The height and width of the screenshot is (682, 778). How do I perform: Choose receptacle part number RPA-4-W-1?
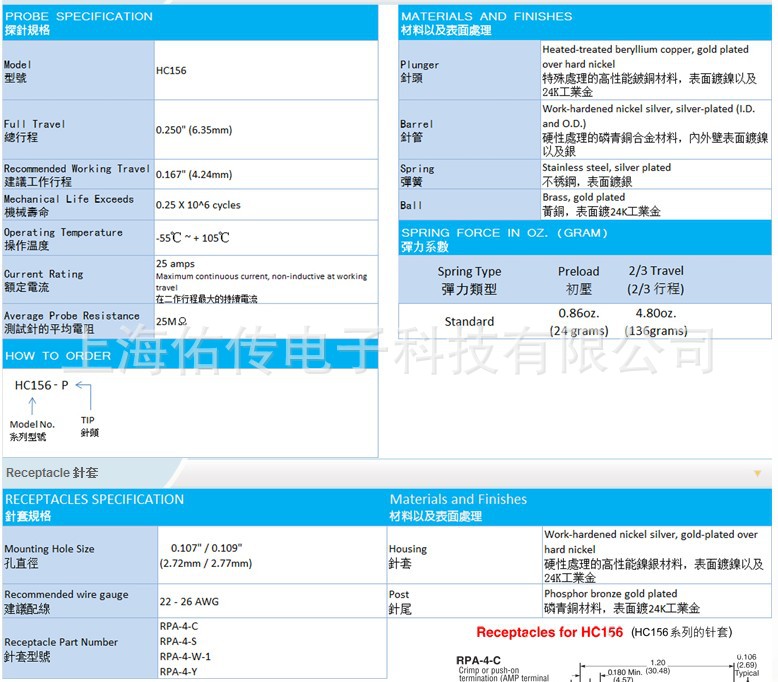click(185, 656)
